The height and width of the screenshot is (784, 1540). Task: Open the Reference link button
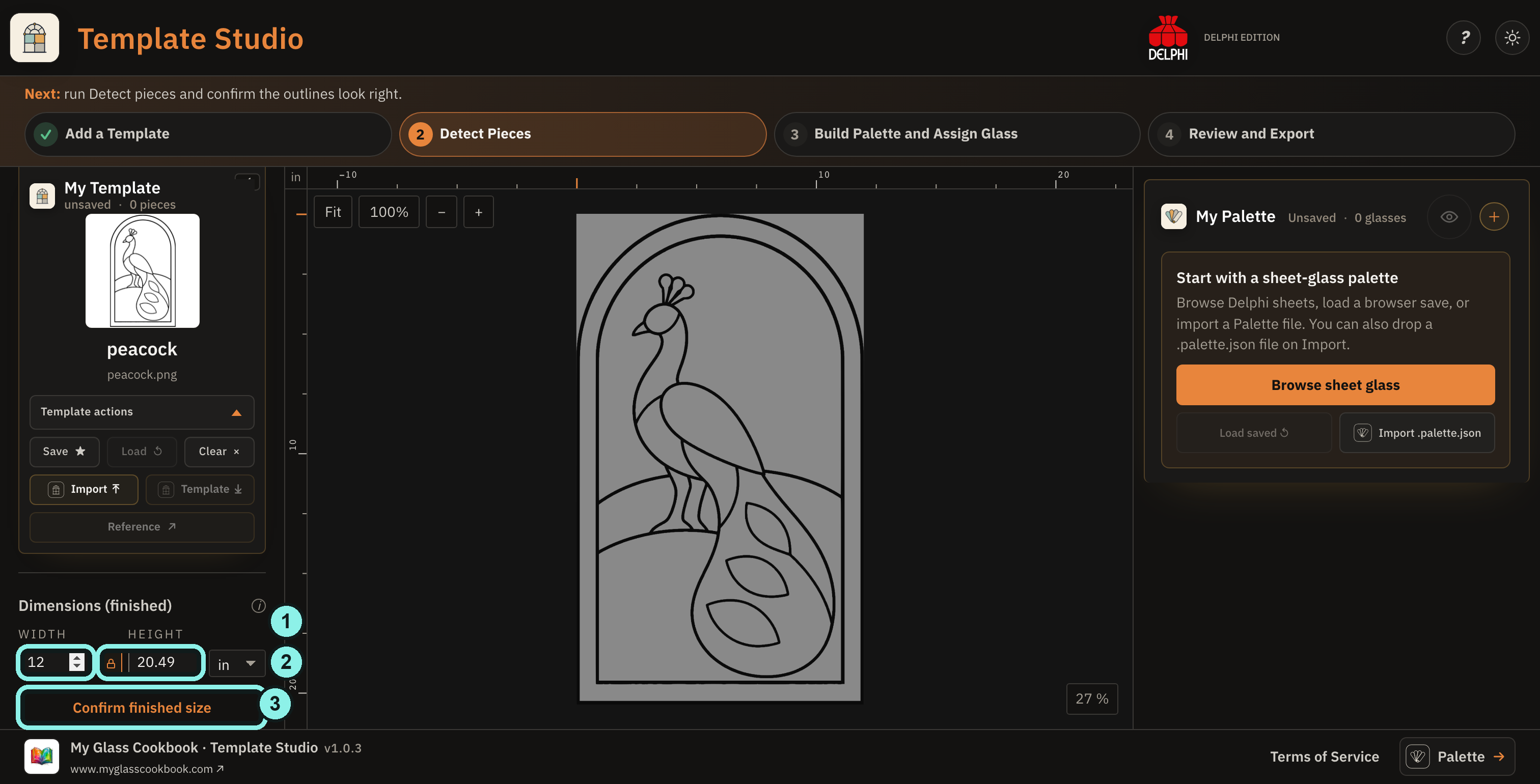pos(142,527)
